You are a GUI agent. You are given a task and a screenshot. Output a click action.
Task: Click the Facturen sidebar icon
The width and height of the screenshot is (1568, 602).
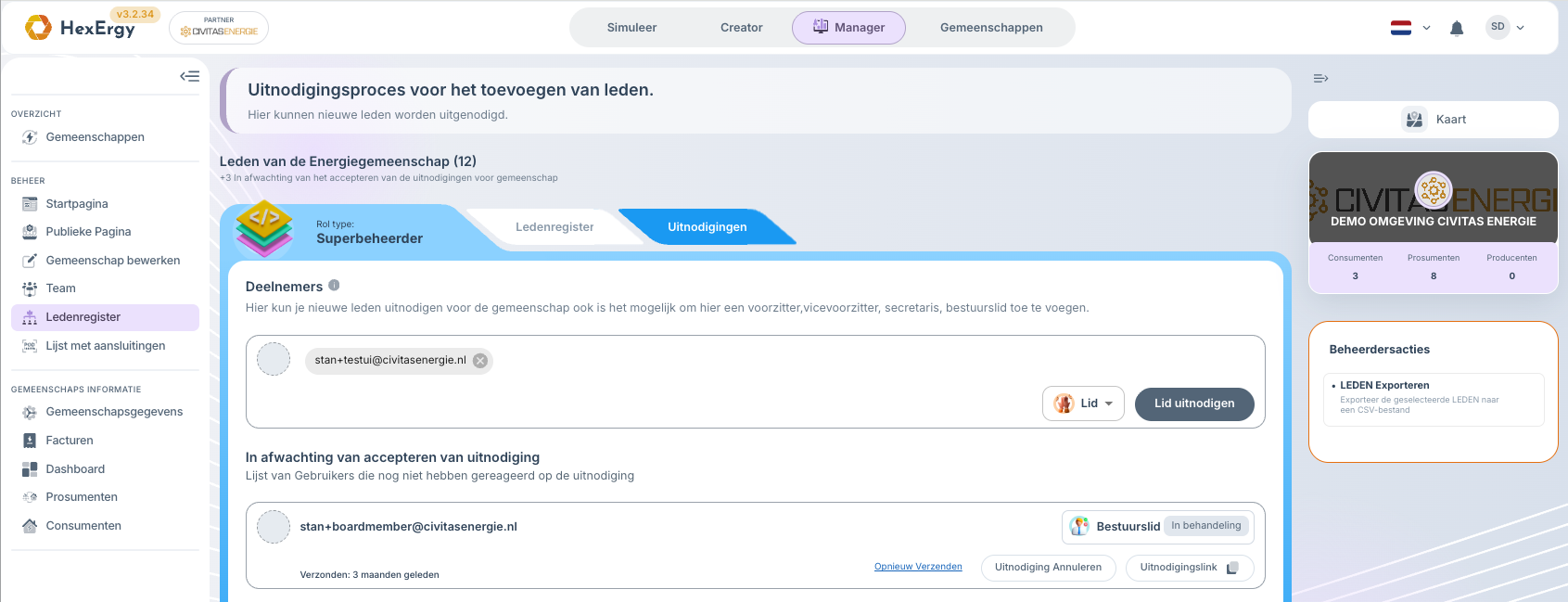click(x=30, y=441)
